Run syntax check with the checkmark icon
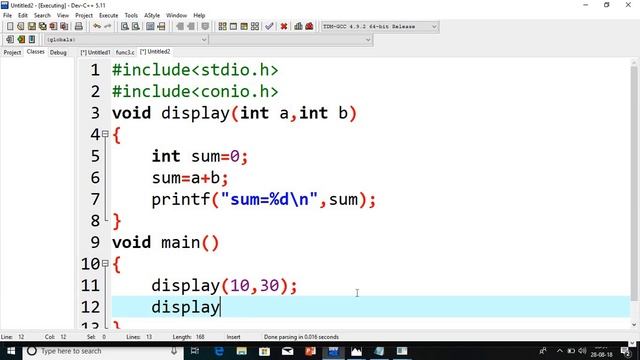The image size is (640, 360). click(x=269, y=27)
